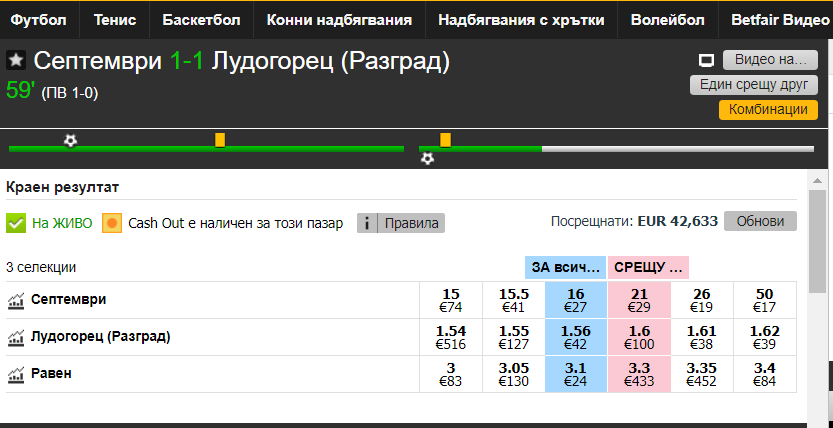Viewport: 833px width, 428px height.
Task: Click the Комбинации yellow button
Action: 768,110
